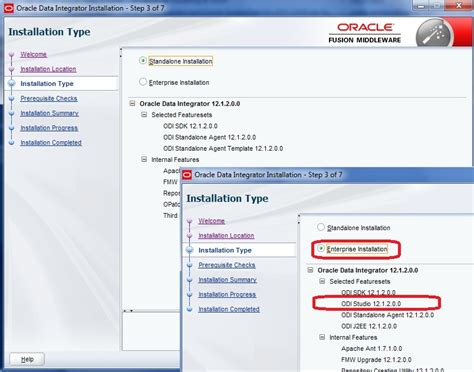Collapse Selected Featuresets node in front window
474x372 pixels.
click(322, 281)
